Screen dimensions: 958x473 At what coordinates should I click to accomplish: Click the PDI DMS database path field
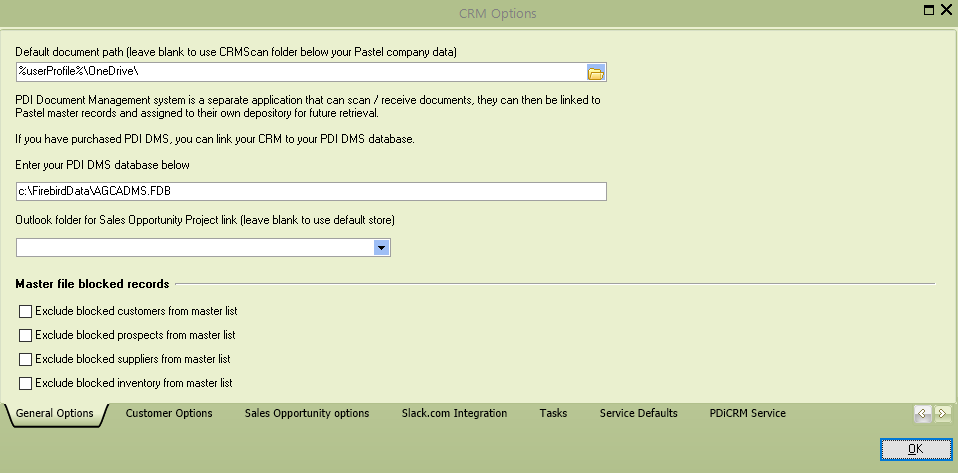tap(311, 191)
